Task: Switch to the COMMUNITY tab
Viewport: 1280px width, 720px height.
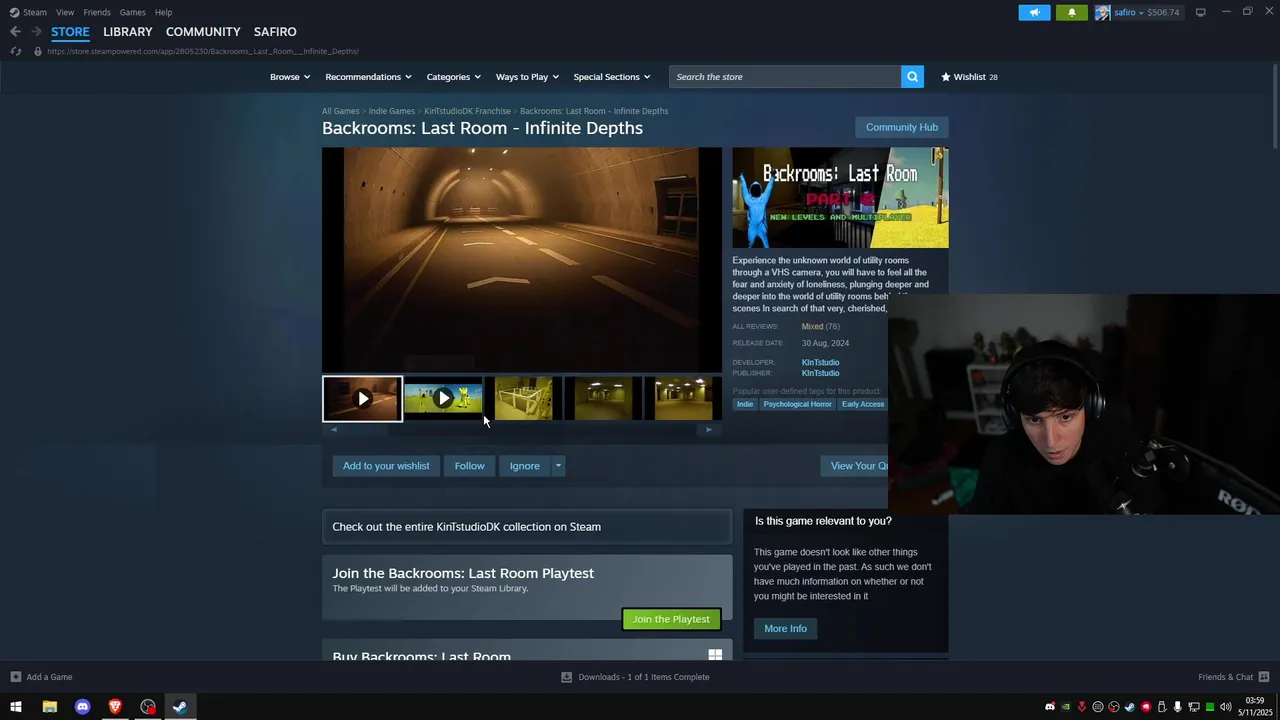Action: coord(203,32)
